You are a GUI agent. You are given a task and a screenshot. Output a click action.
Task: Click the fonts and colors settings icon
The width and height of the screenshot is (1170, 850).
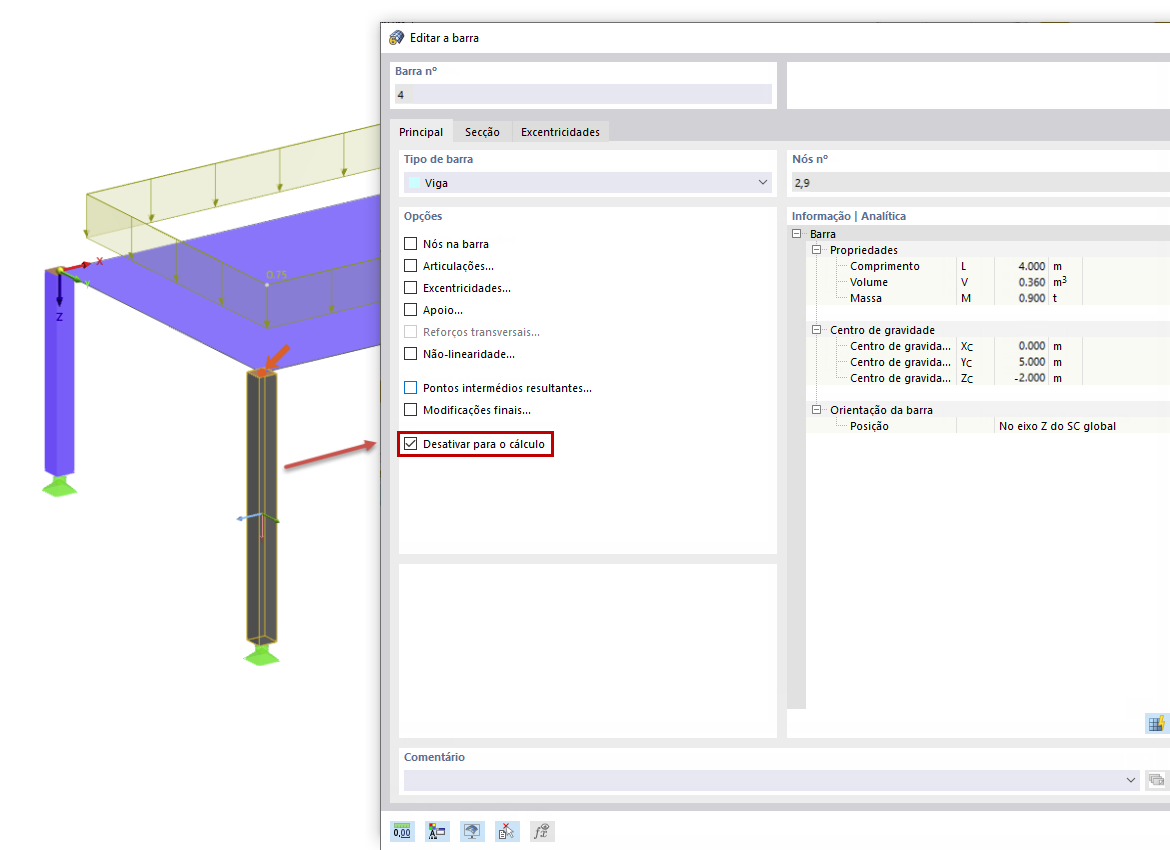coord(437,831)
